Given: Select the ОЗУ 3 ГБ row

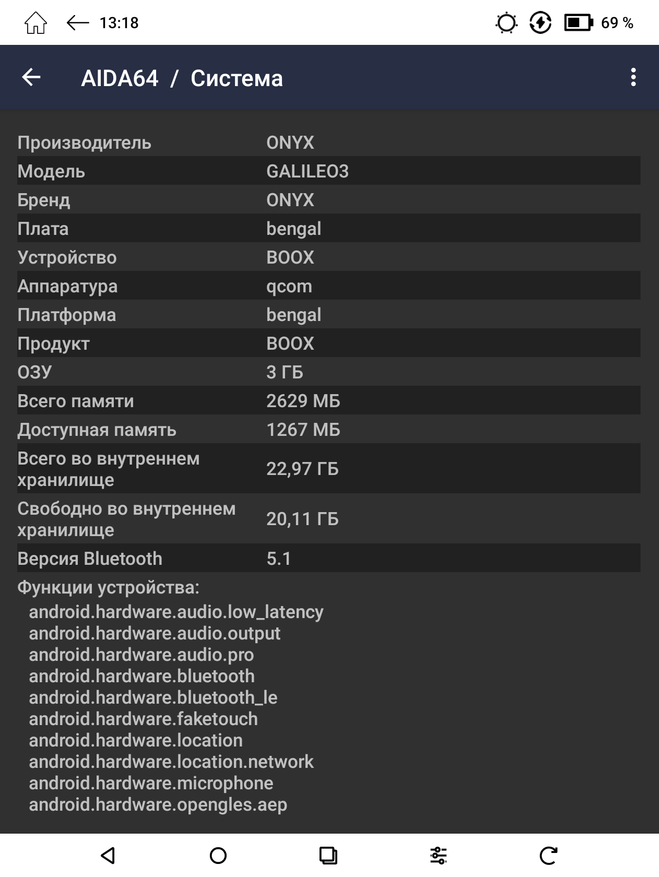Looking at the screenshot, I should [x=328, y=372].
